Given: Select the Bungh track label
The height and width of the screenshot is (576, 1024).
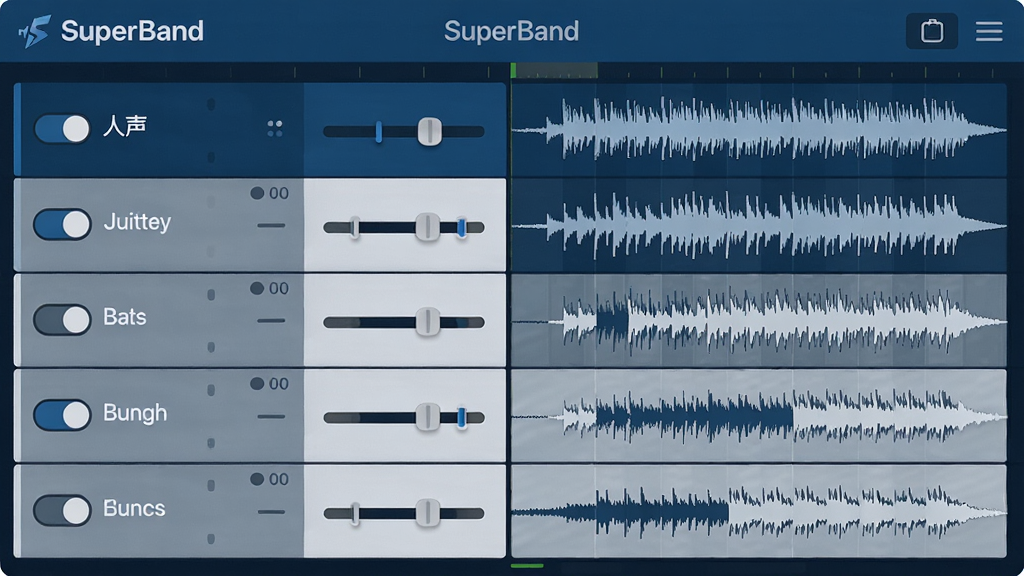Looking at the screenshot, I should [x=135, y=413].
